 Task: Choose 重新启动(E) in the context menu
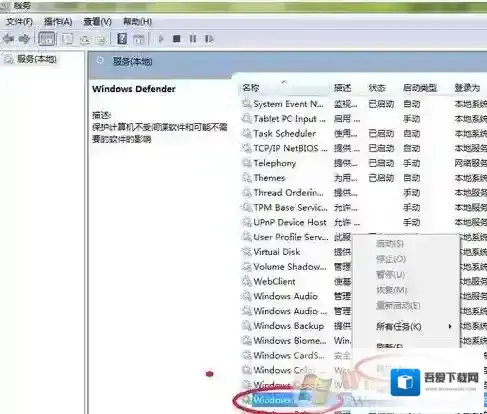398,305
